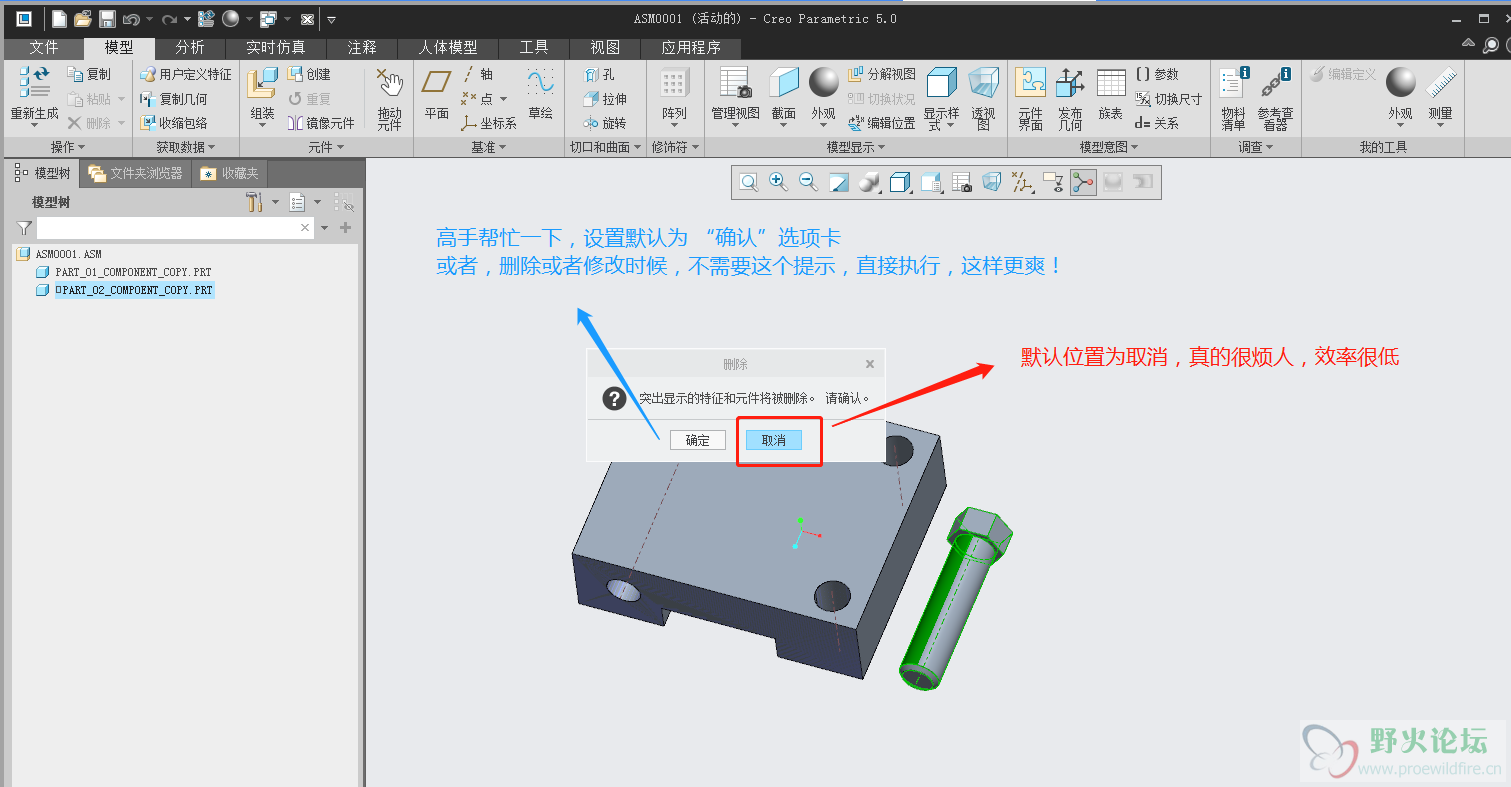Select the Drag Components (拖动元件) hand tool

(x=390, y=98)
